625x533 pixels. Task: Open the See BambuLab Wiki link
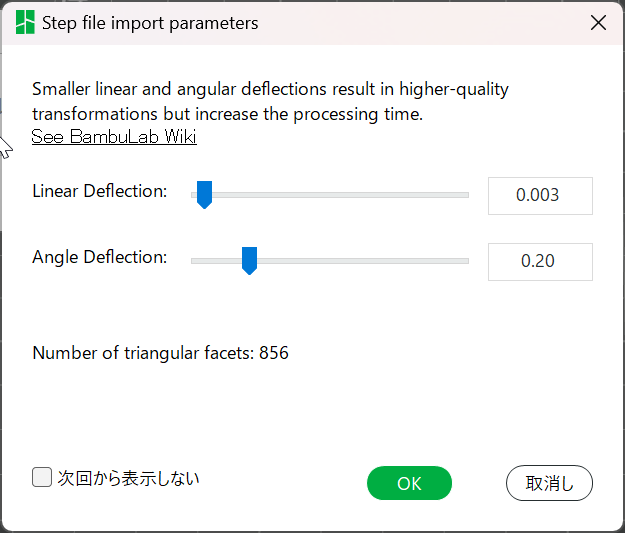pyautogui.click(x=114, y=137)
